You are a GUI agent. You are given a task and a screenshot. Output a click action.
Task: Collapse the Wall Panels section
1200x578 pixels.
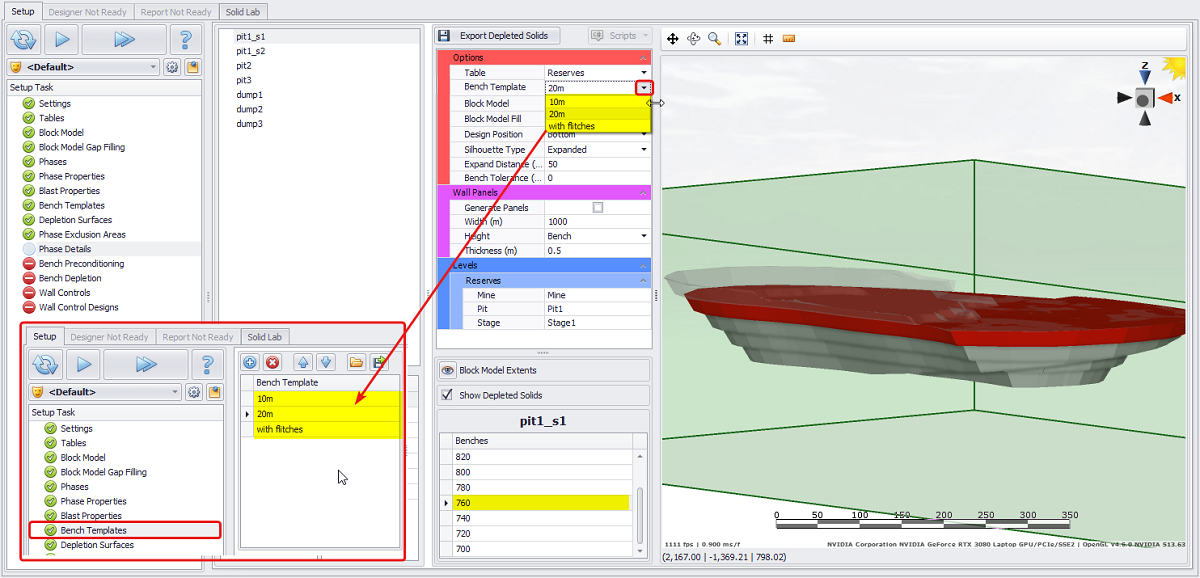(643, 192)
